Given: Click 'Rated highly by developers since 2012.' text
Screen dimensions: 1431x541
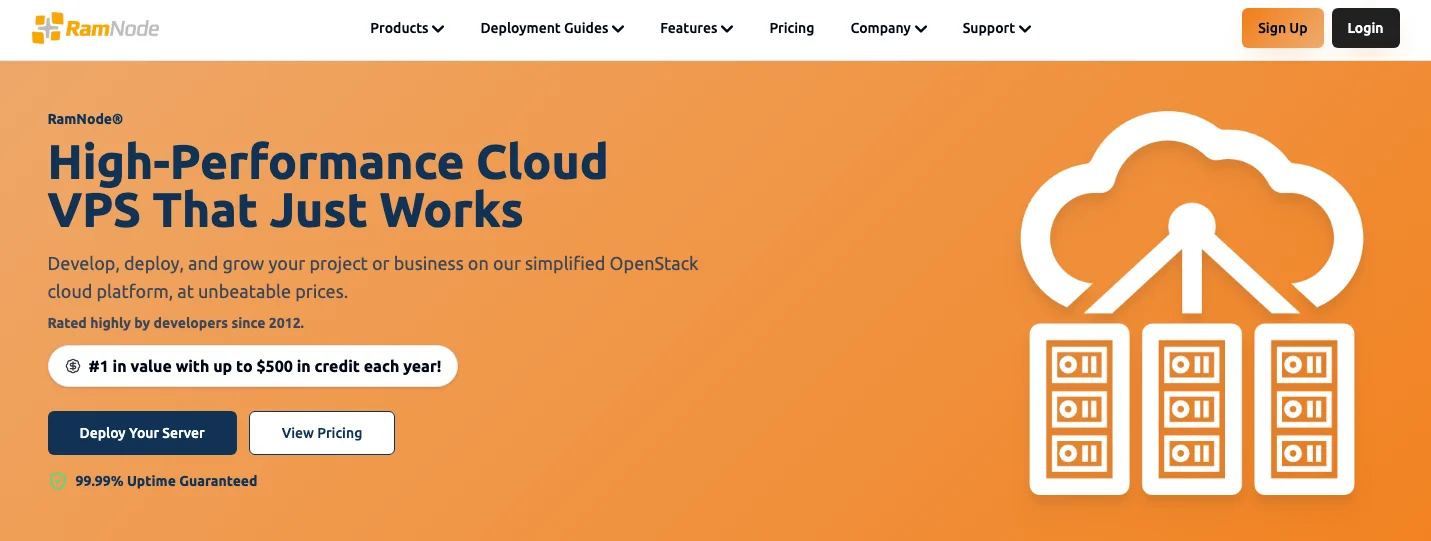Looking at the screenshot, I should pos(176,323).
